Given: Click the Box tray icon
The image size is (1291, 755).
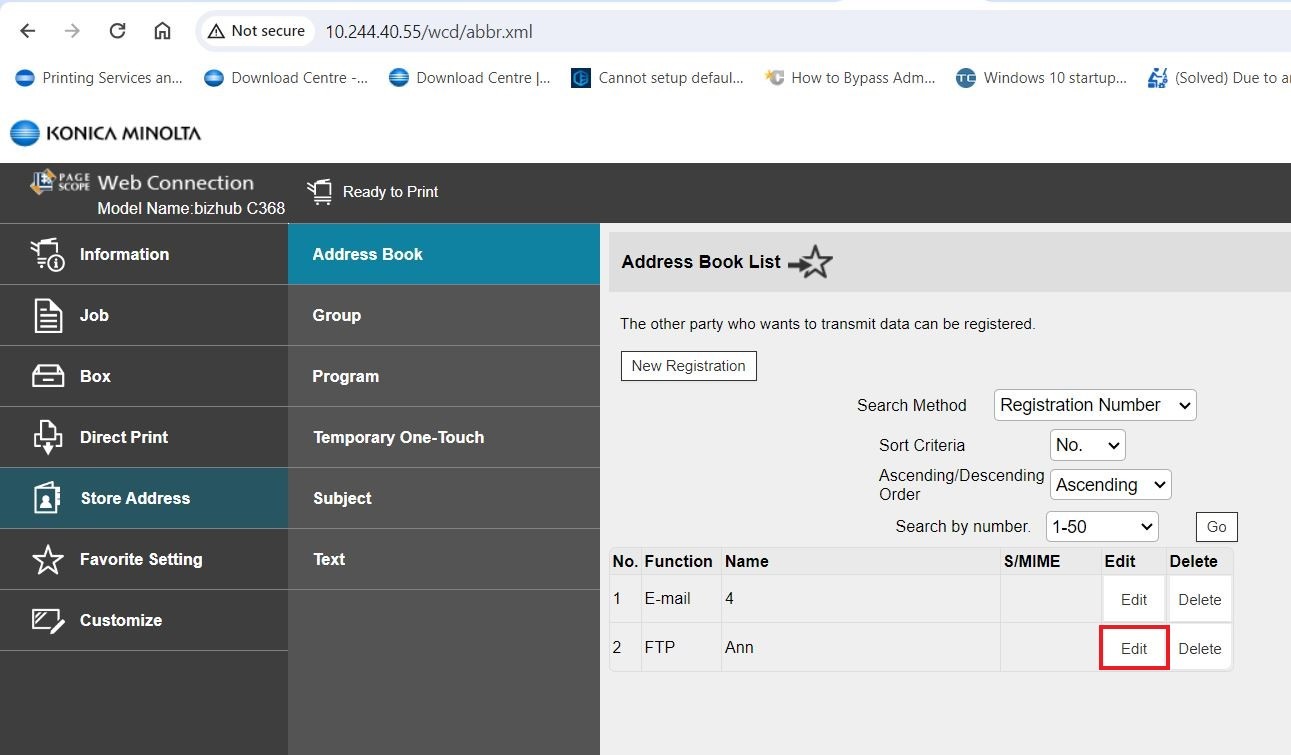Looking at the screenshot, I should (48, 376).
